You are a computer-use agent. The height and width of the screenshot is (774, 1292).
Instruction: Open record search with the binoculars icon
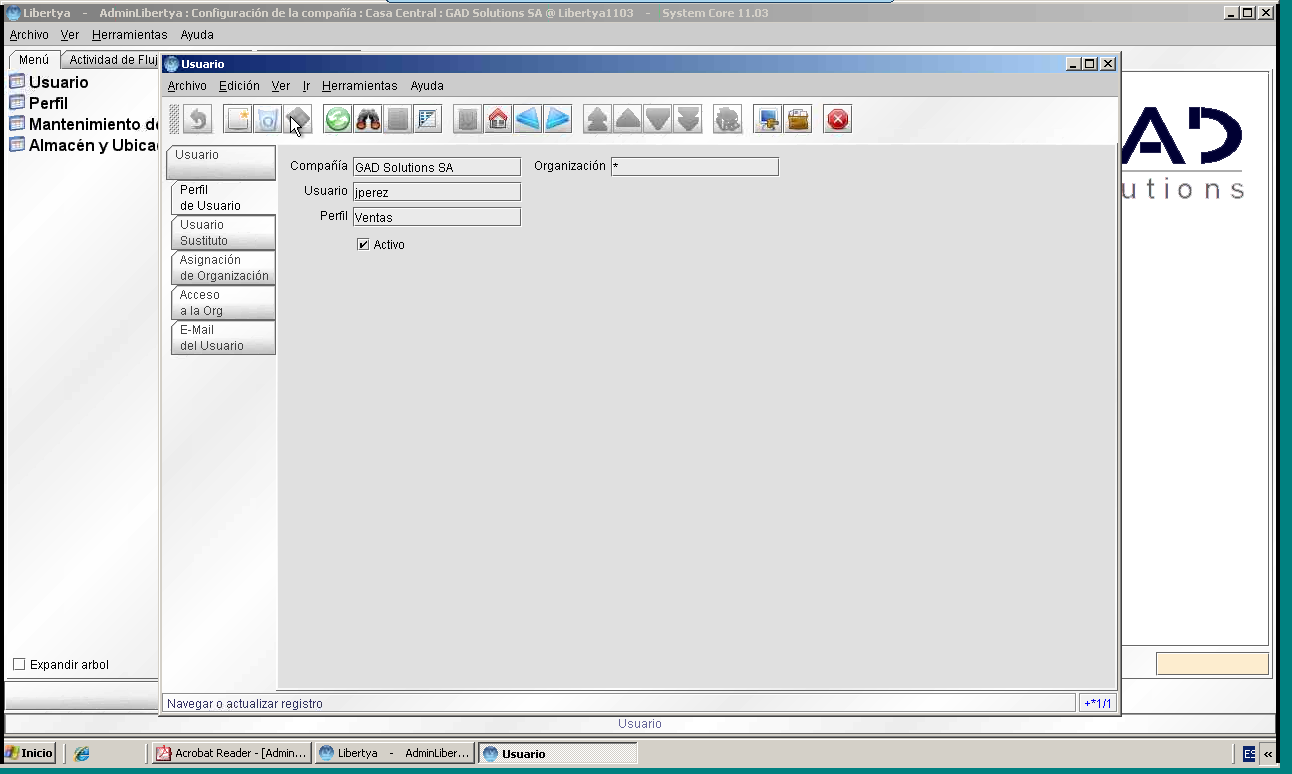coord(368,120)
